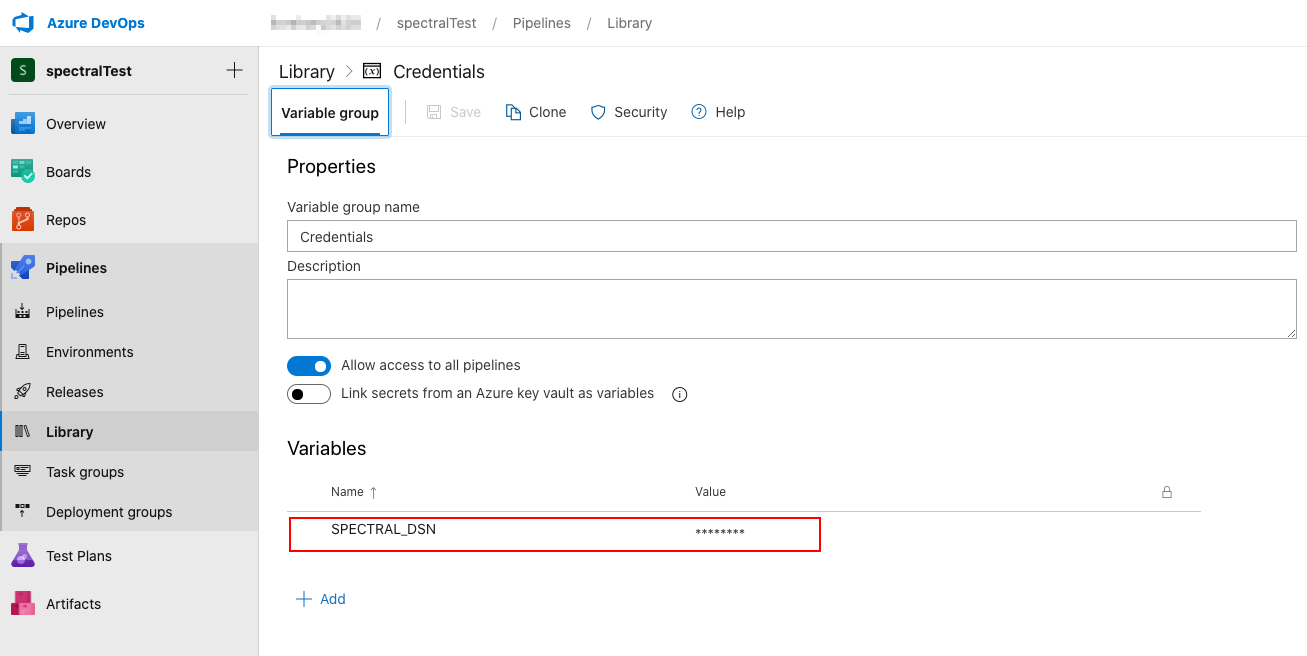Image resolution: width=1307 pixels, height=656 pixels.
Task: Click the variable group icon beside Credentials
Action: pyautogui.click(x=372, y=71)
